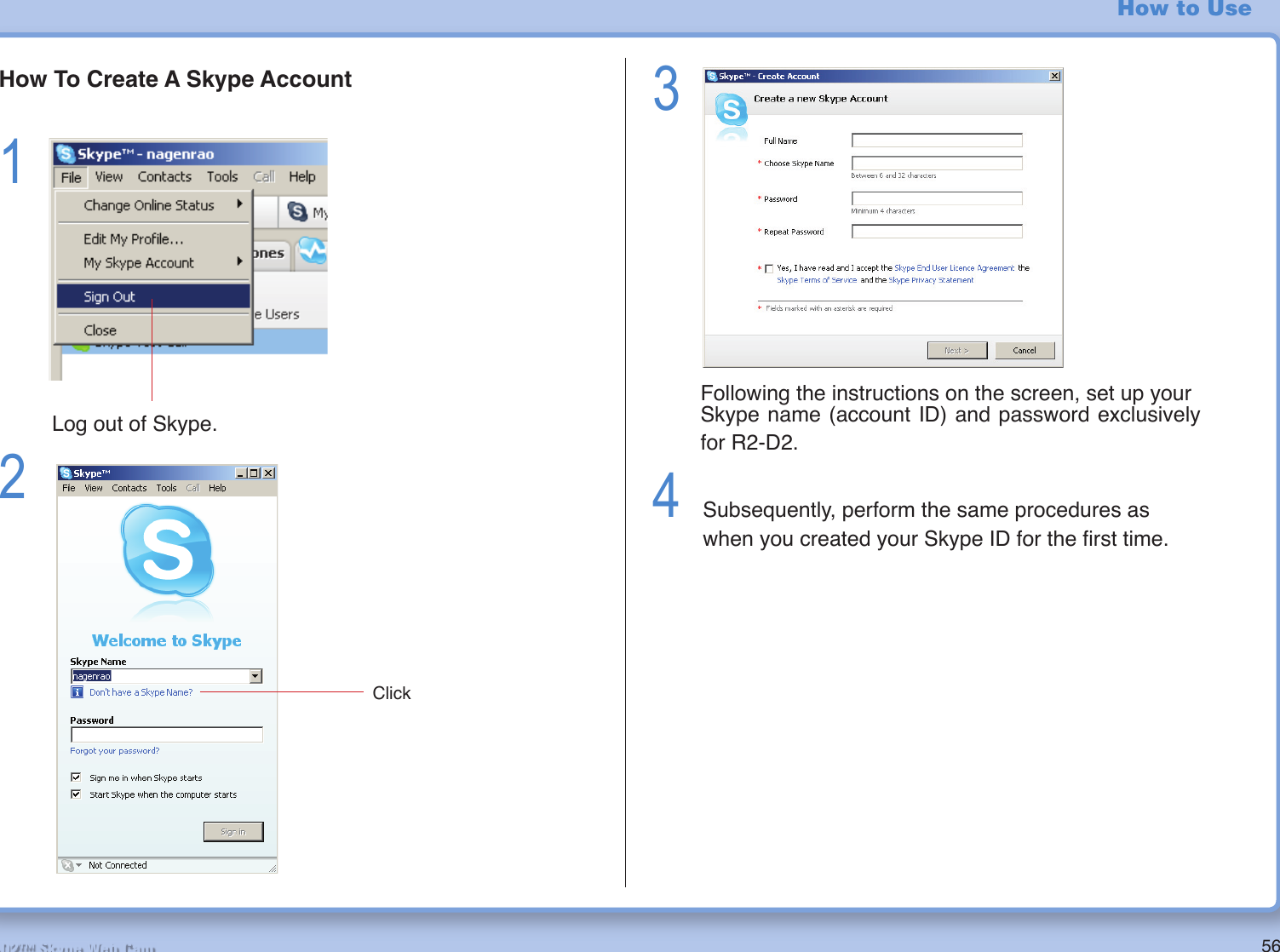Tick the licence agreement acceptance checkbox
The height and width of the screenshot is (952, 1280).
(768, 268)
